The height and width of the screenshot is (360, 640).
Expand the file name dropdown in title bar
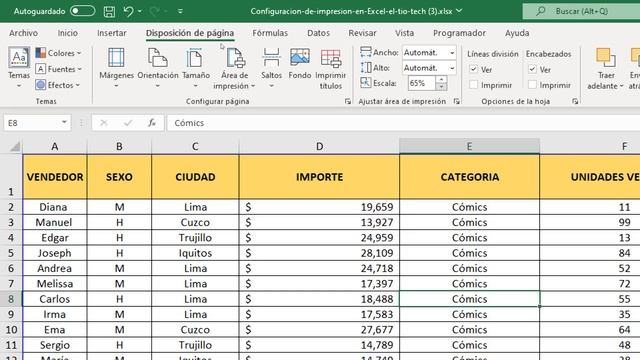point(459,11)
